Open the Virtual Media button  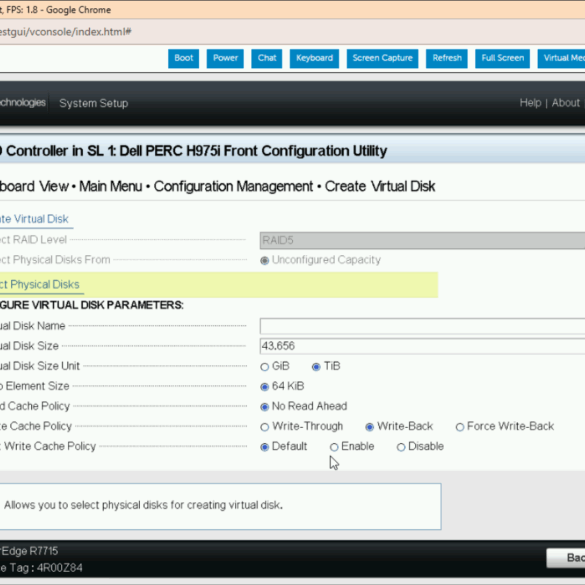point(561,58)
